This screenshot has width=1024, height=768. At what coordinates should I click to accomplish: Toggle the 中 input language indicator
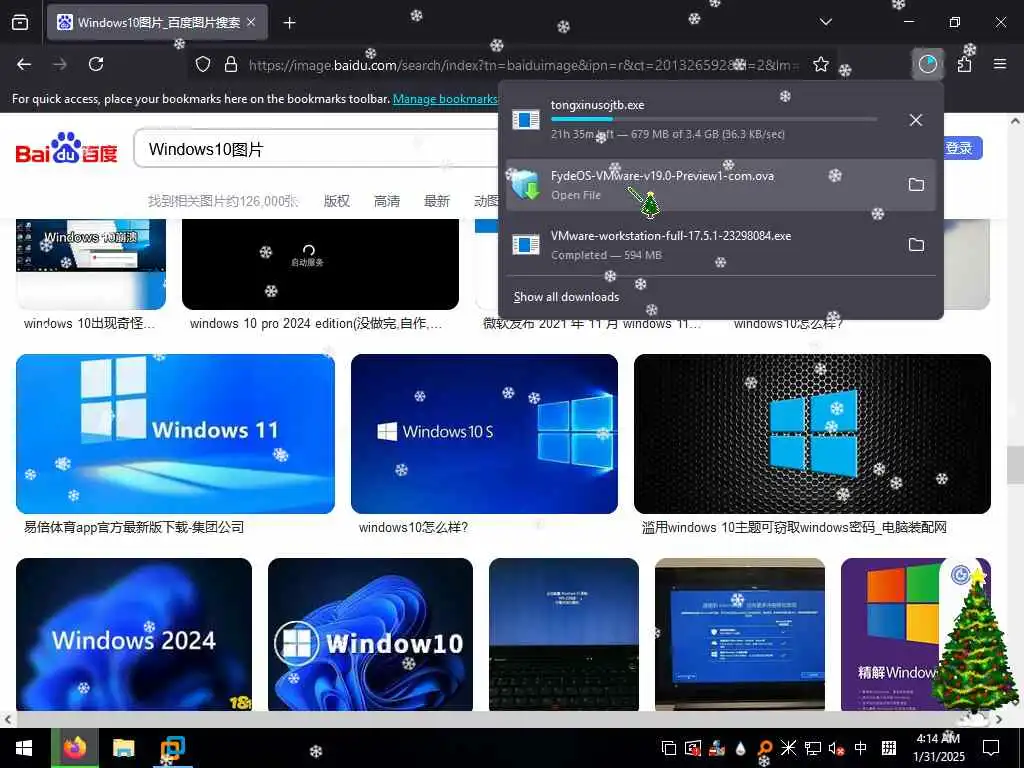click(x=861, y=748)
